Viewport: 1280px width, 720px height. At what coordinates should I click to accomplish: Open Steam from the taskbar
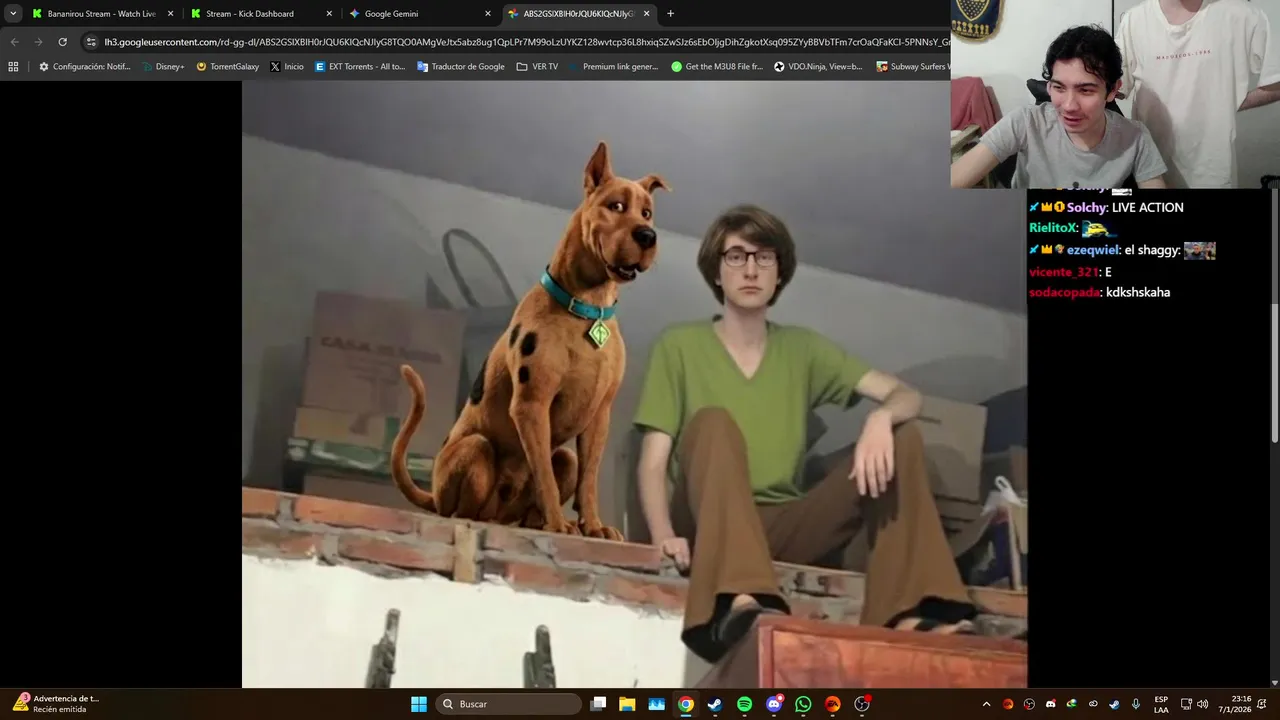click(715, 704)
